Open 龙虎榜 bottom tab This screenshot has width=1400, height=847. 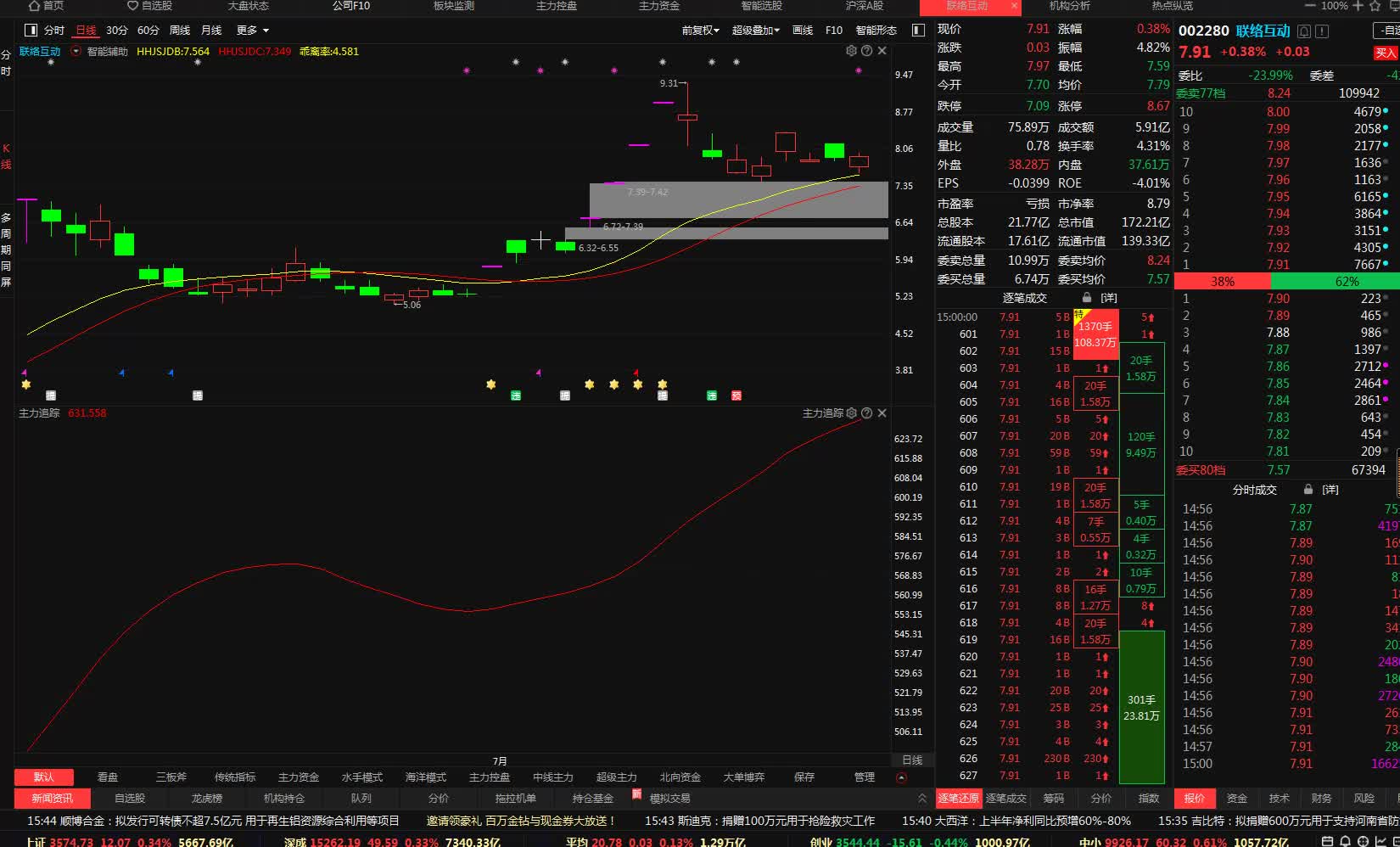(x=206, y=799)
